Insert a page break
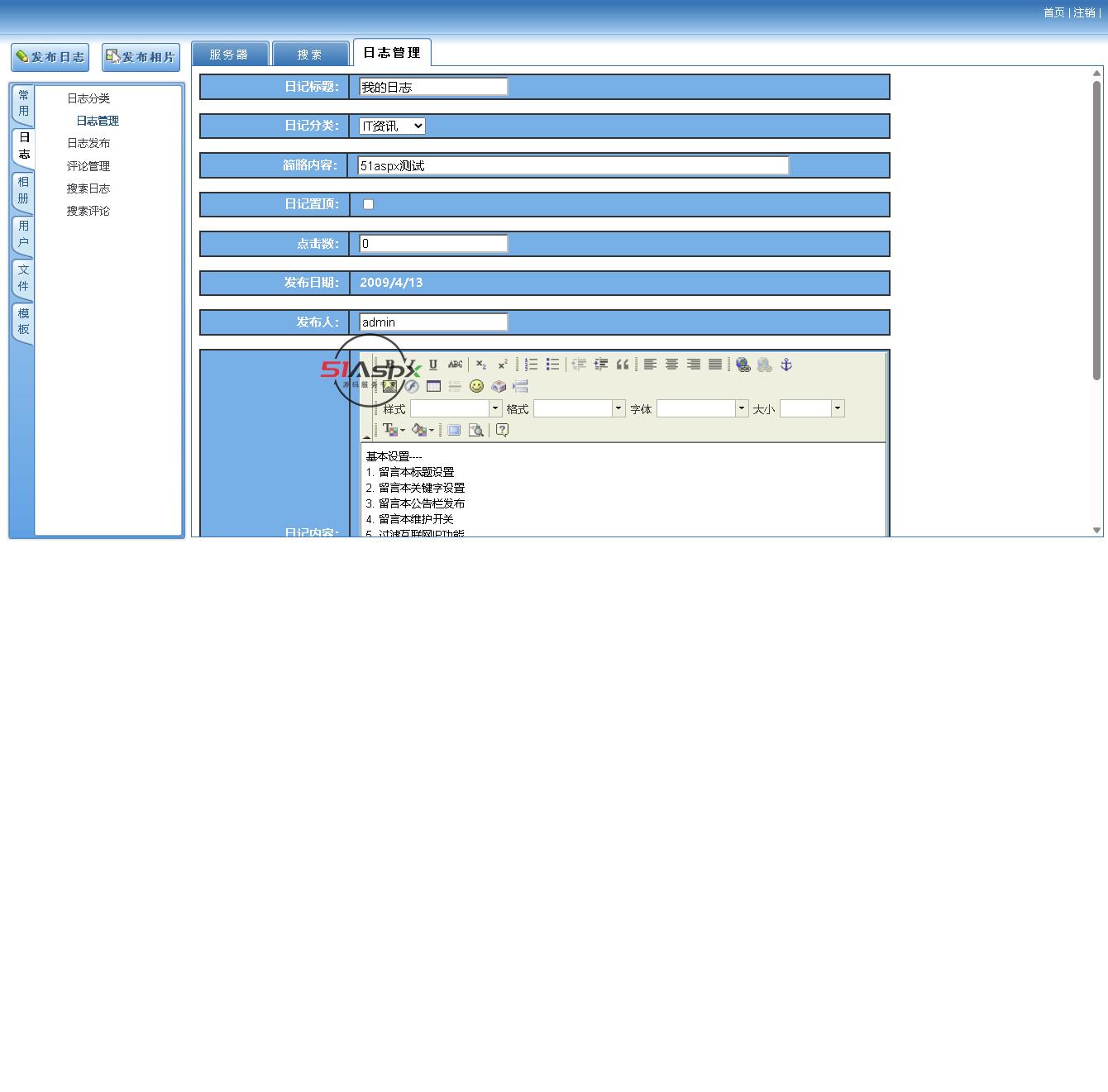 coord(520,386)
